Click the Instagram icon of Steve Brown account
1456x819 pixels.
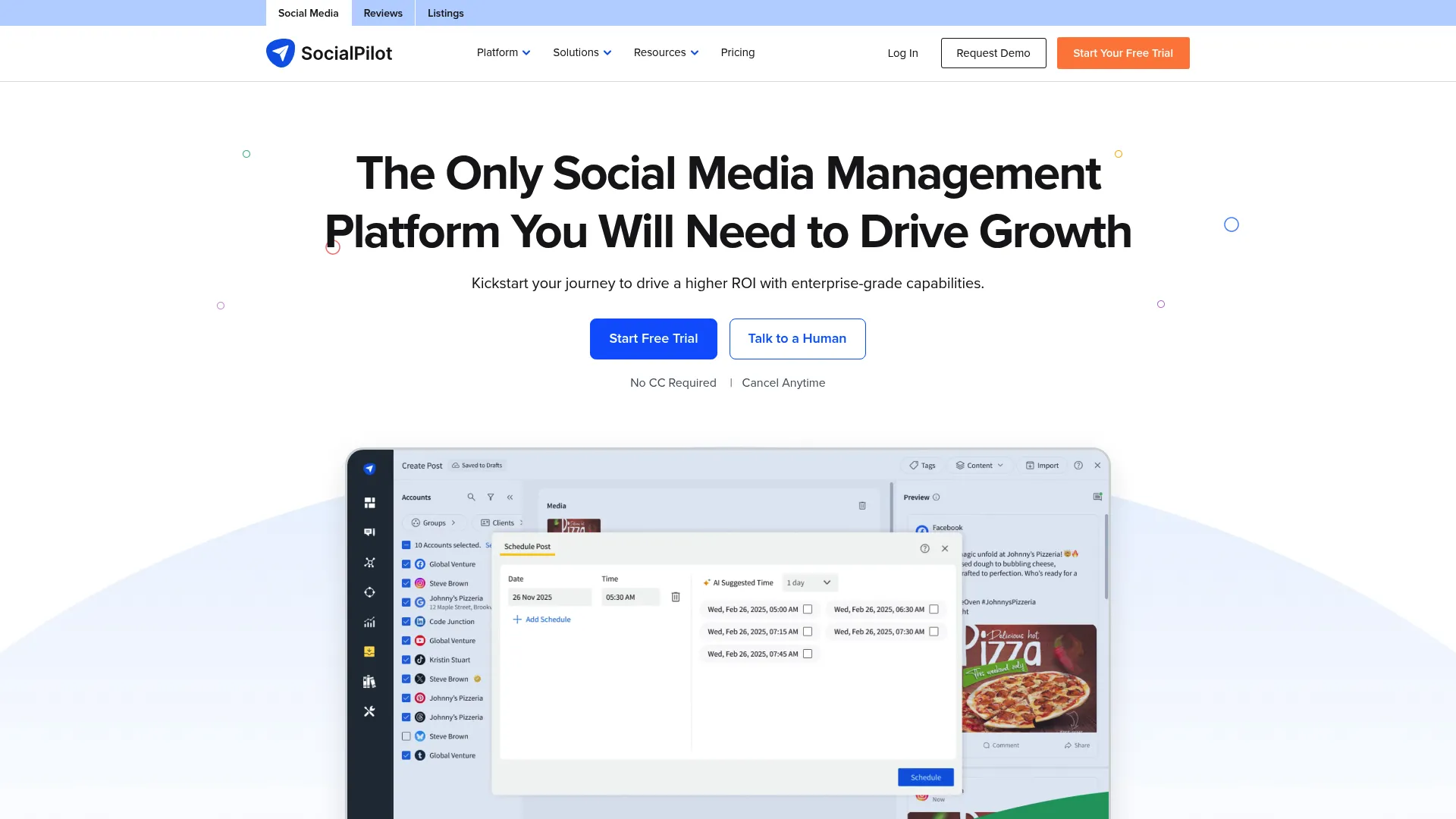pos(420,583)
